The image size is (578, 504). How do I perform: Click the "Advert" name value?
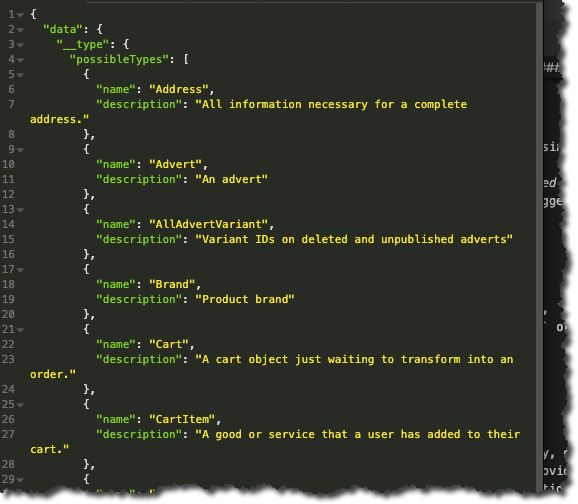(x=175, y=164)
